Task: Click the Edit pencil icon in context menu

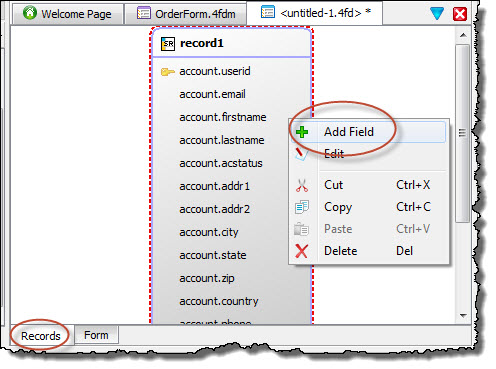Action: pos(302,154)
